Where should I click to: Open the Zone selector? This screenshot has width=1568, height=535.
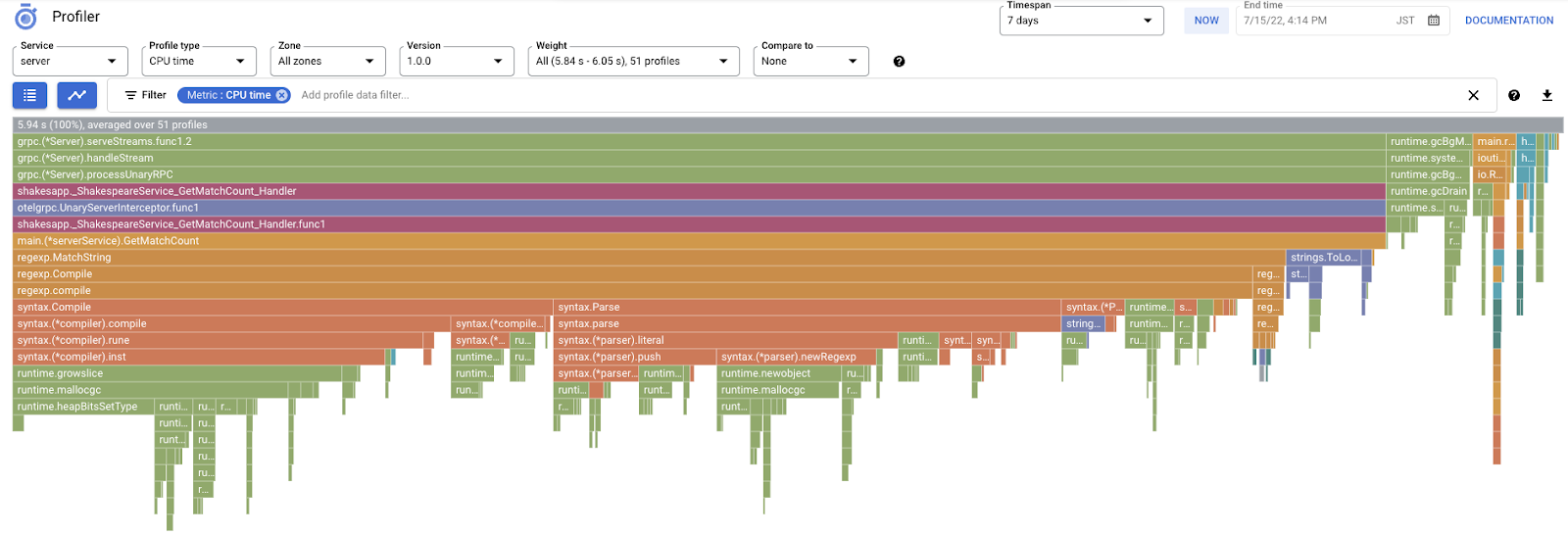[327, 61]
